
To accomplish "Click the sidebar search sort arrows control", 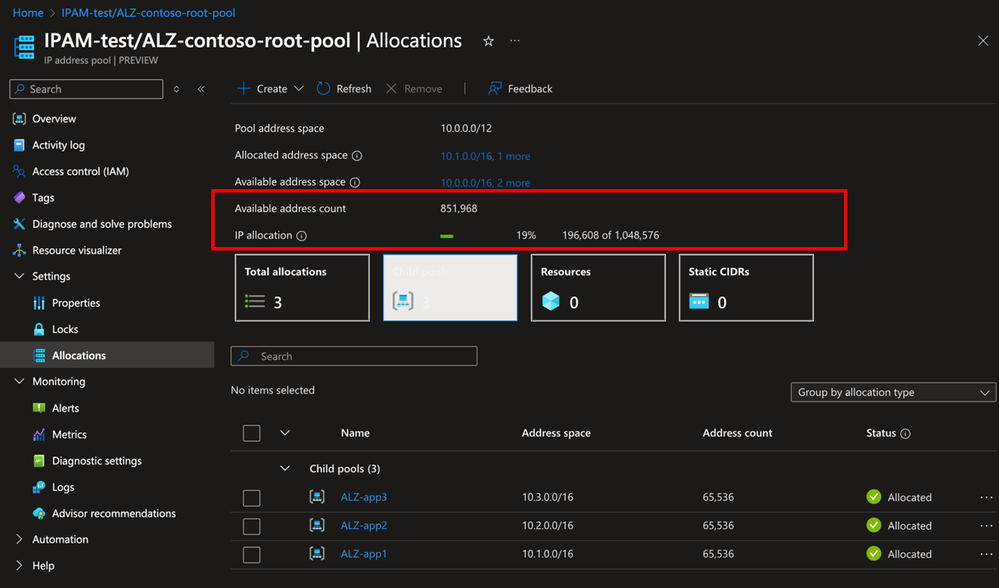I will tap(176, 89).
